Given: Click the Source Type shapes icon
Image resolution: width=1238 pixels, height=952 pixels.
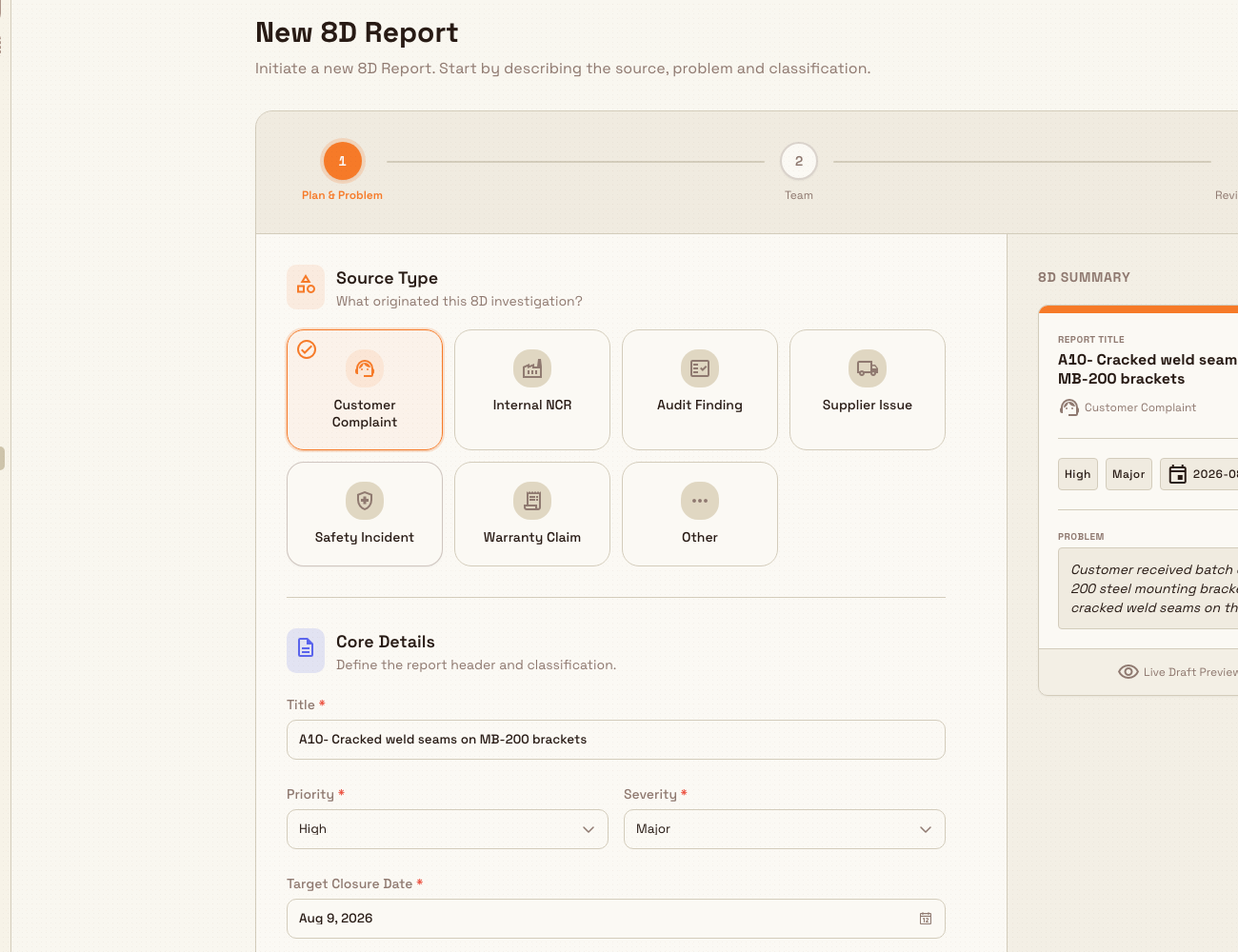Looking at the screenshot, I should (x=306, y=286).
